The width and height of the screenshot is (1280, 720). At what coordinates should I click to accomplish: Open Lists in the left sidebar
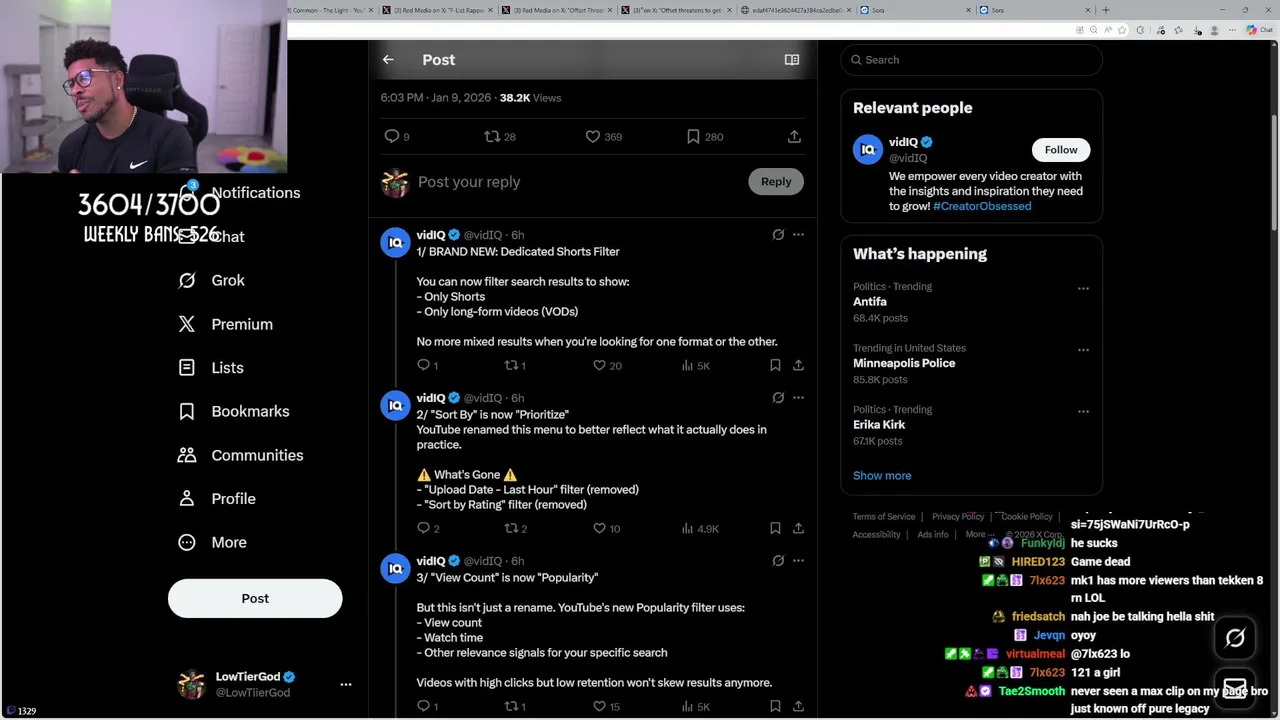coord(211,368)
